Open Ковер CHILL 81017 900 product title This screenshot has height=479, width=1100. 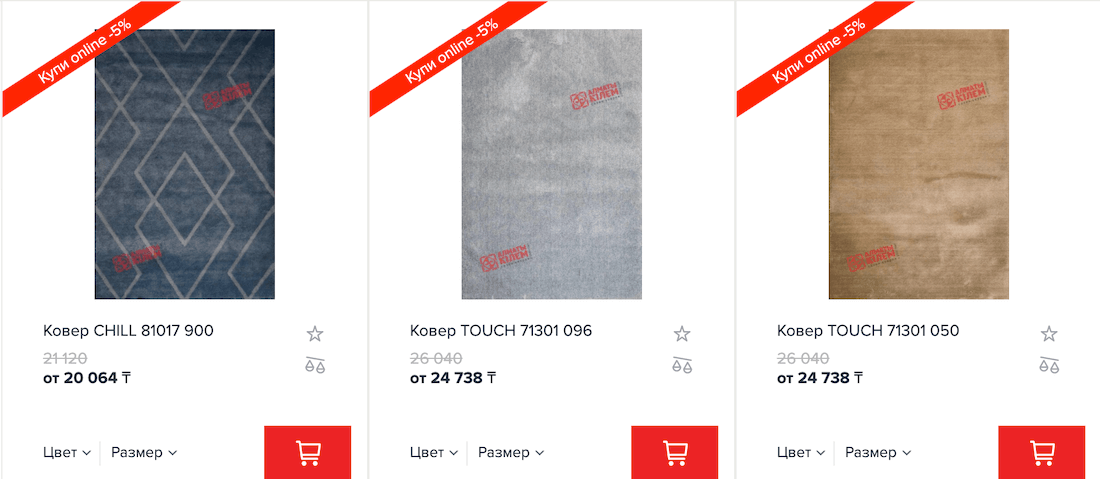click(x=128, y=330)
